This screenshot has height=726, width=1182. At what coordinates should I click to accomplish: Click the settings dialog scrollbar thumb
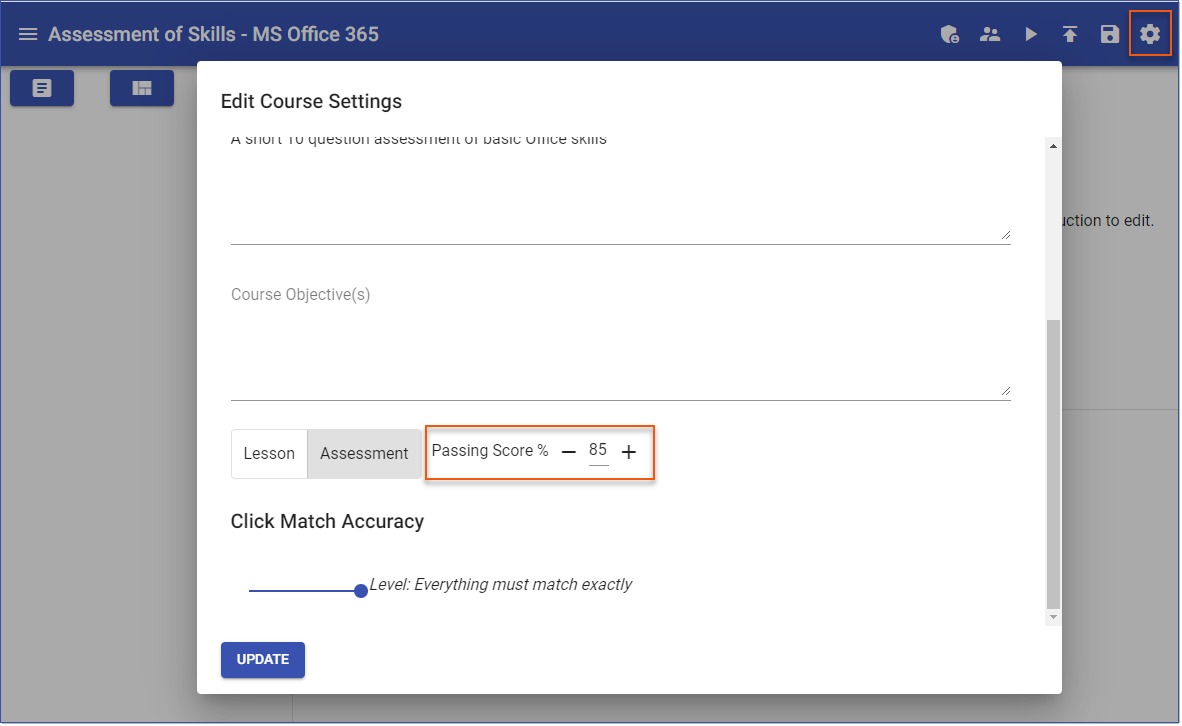tap(1053, 464)
